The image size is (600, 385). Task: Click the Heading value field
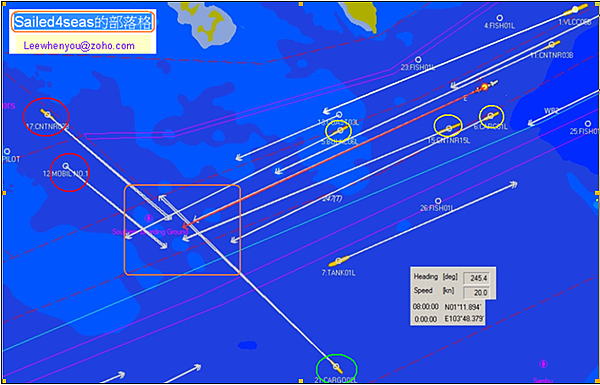476,278
